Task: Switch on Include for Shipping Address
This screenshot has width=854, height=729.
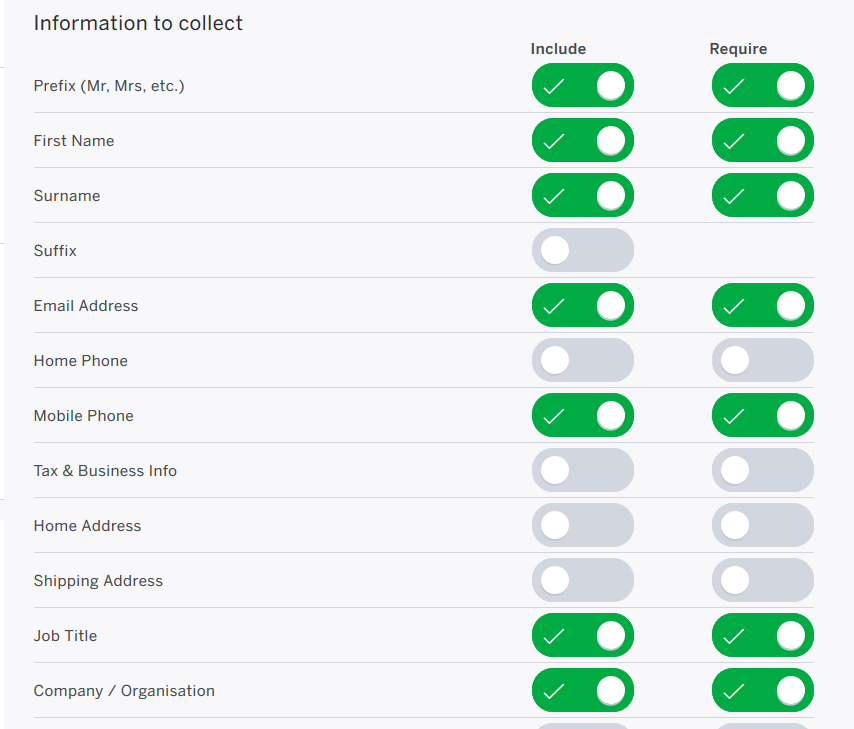Action: 582,580
